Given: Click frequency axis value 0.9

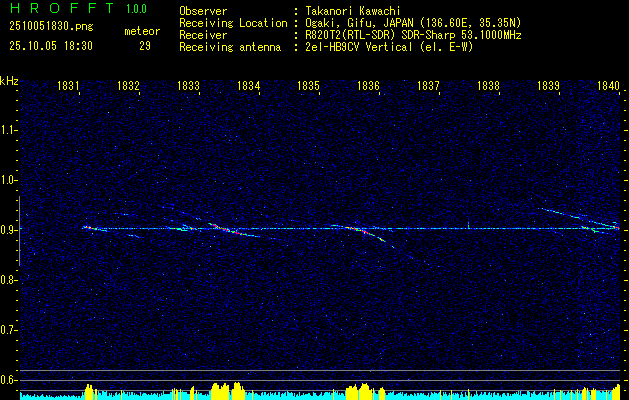Looking at the screenshot, I should 8,230.
